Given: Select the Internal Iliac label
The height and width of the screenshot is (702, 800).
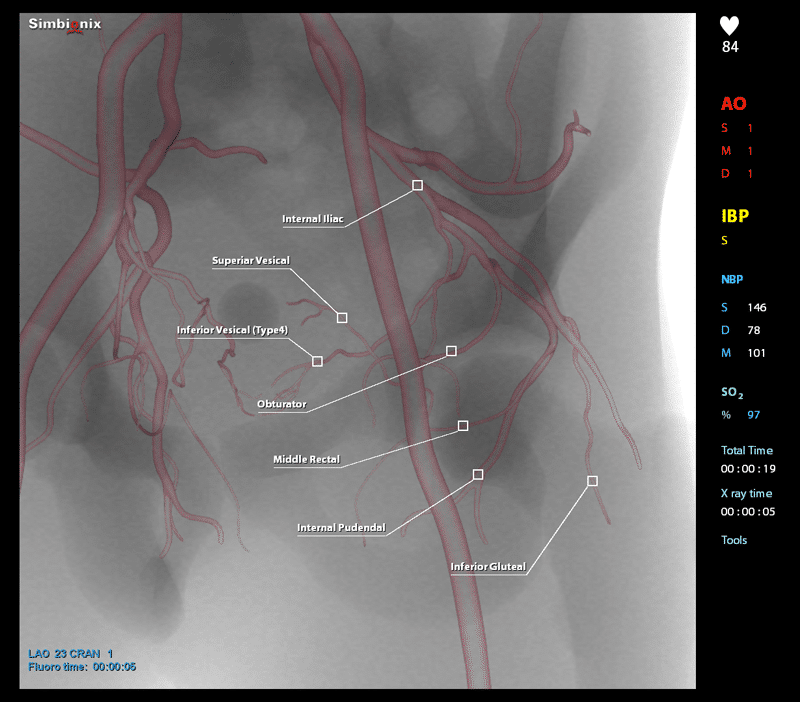Looking at the screenshot, I should tap(313, 219).
